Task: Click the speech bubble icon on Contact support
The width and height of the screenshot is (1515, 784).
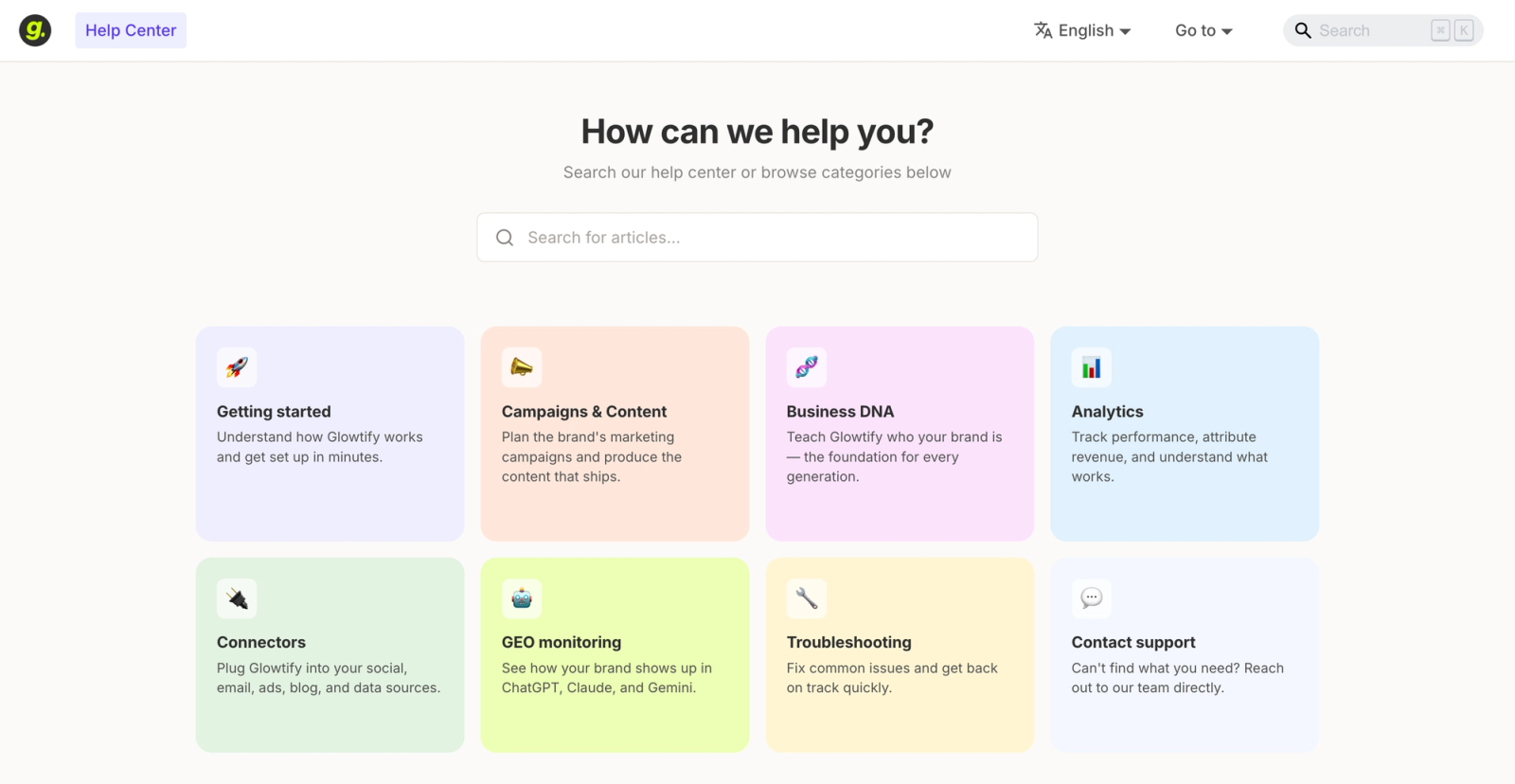Action: click(x=1092, y=598)
